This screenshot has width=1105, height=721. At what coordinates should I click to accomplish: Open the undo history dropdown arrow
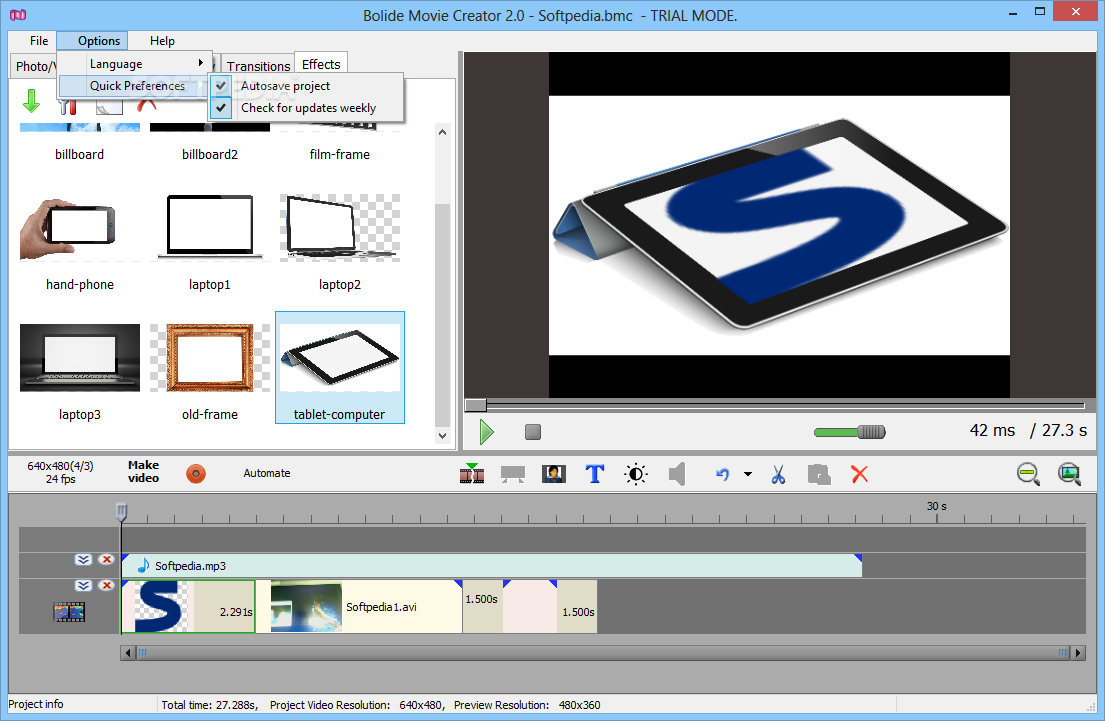click(748, 474)
